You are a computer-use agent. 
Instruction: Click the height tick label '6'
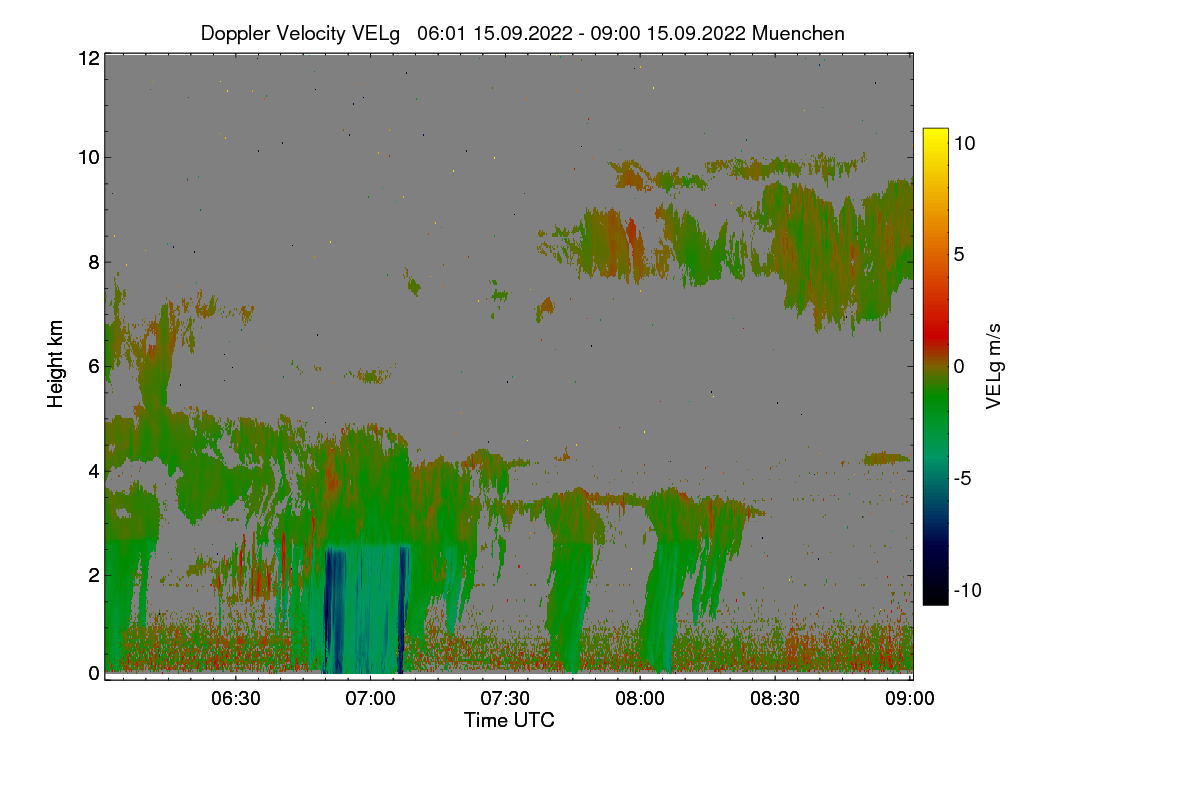pyautogui.click(x=94, y=366)
